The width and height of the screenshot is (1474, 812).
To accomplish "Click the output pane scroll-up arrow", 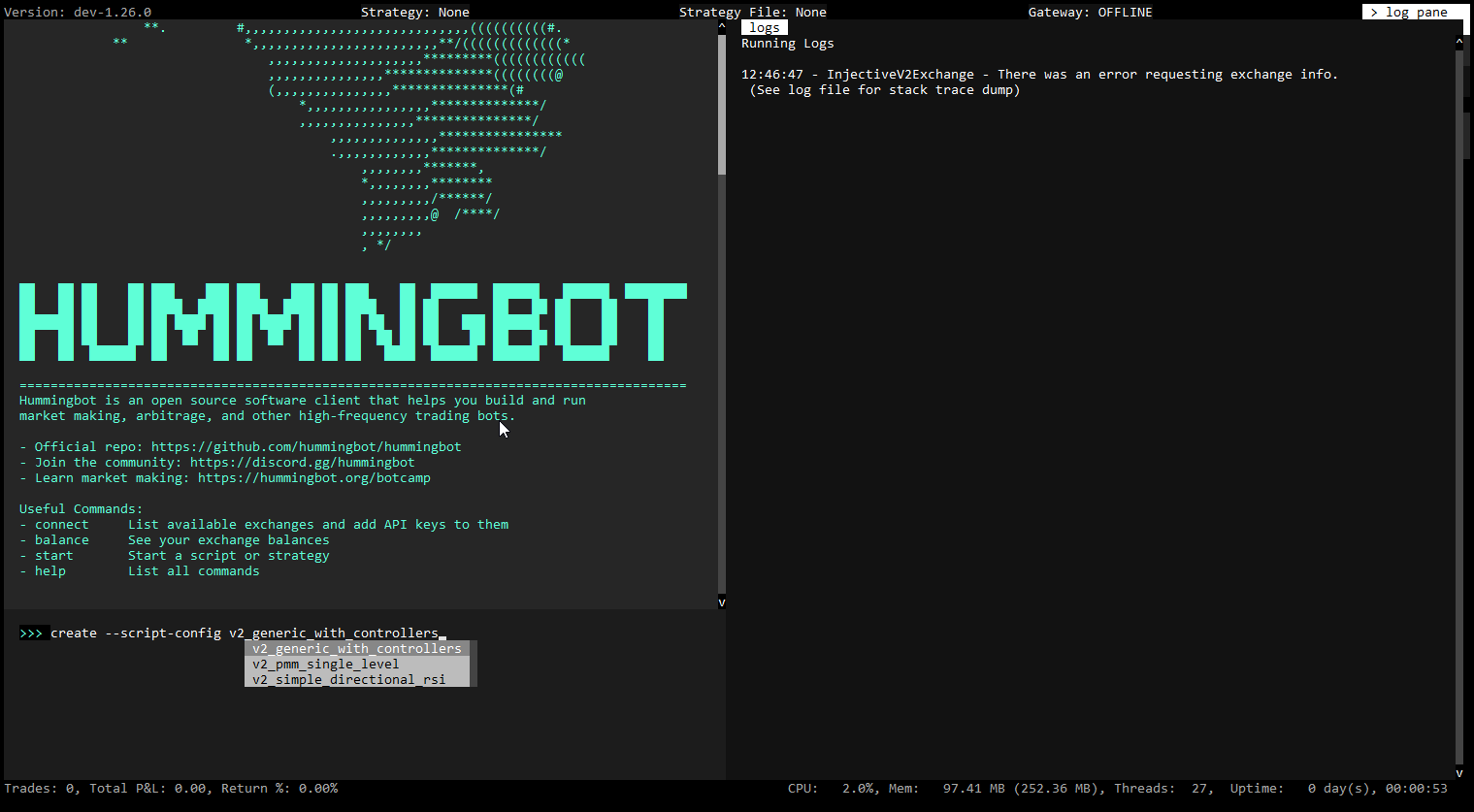I will 721,26.
